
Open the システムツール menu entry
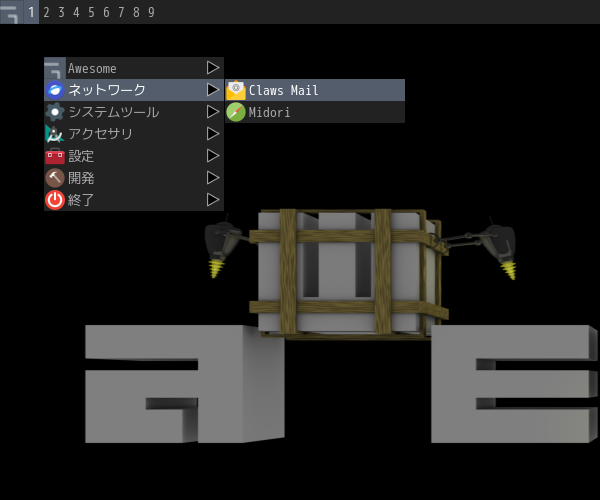click(134, 112)
